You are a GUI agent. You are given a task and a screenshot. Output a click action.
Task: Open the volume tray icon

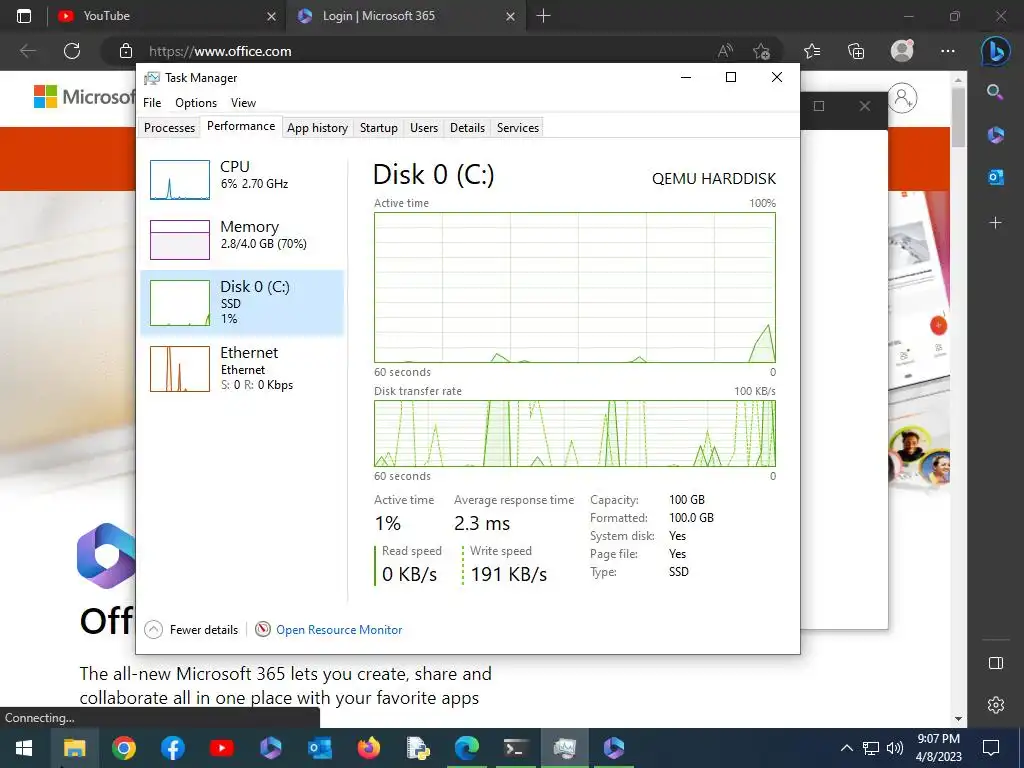coord(895,748)
